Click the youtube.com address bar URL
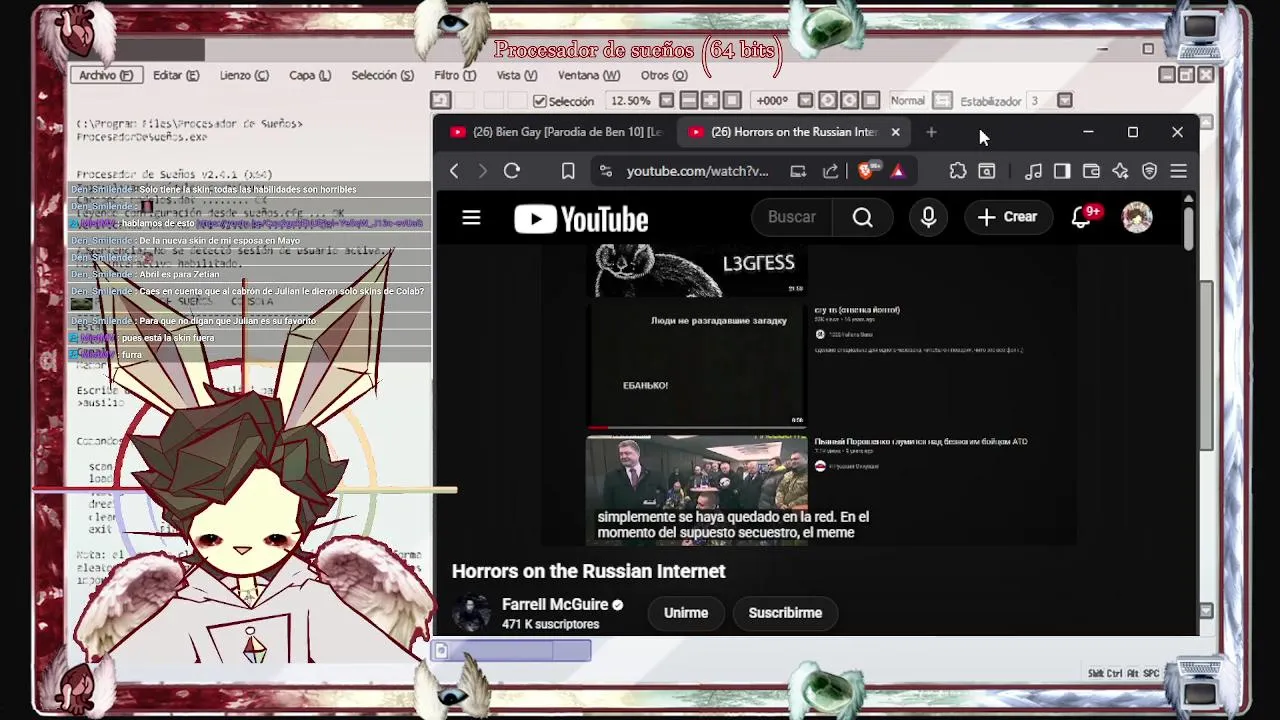The image size is (1280, 720). [697, 171]
